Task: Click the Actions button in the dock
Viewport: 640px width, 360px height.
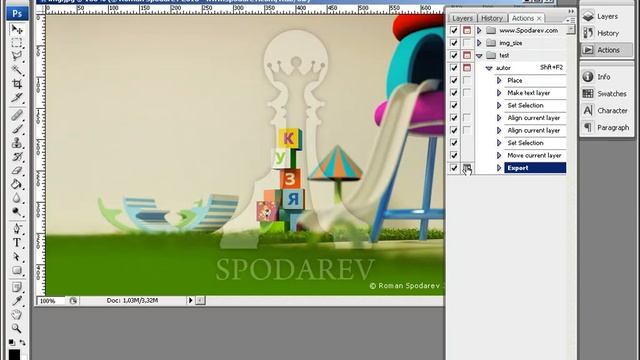Action: click(x=607, y=50)
